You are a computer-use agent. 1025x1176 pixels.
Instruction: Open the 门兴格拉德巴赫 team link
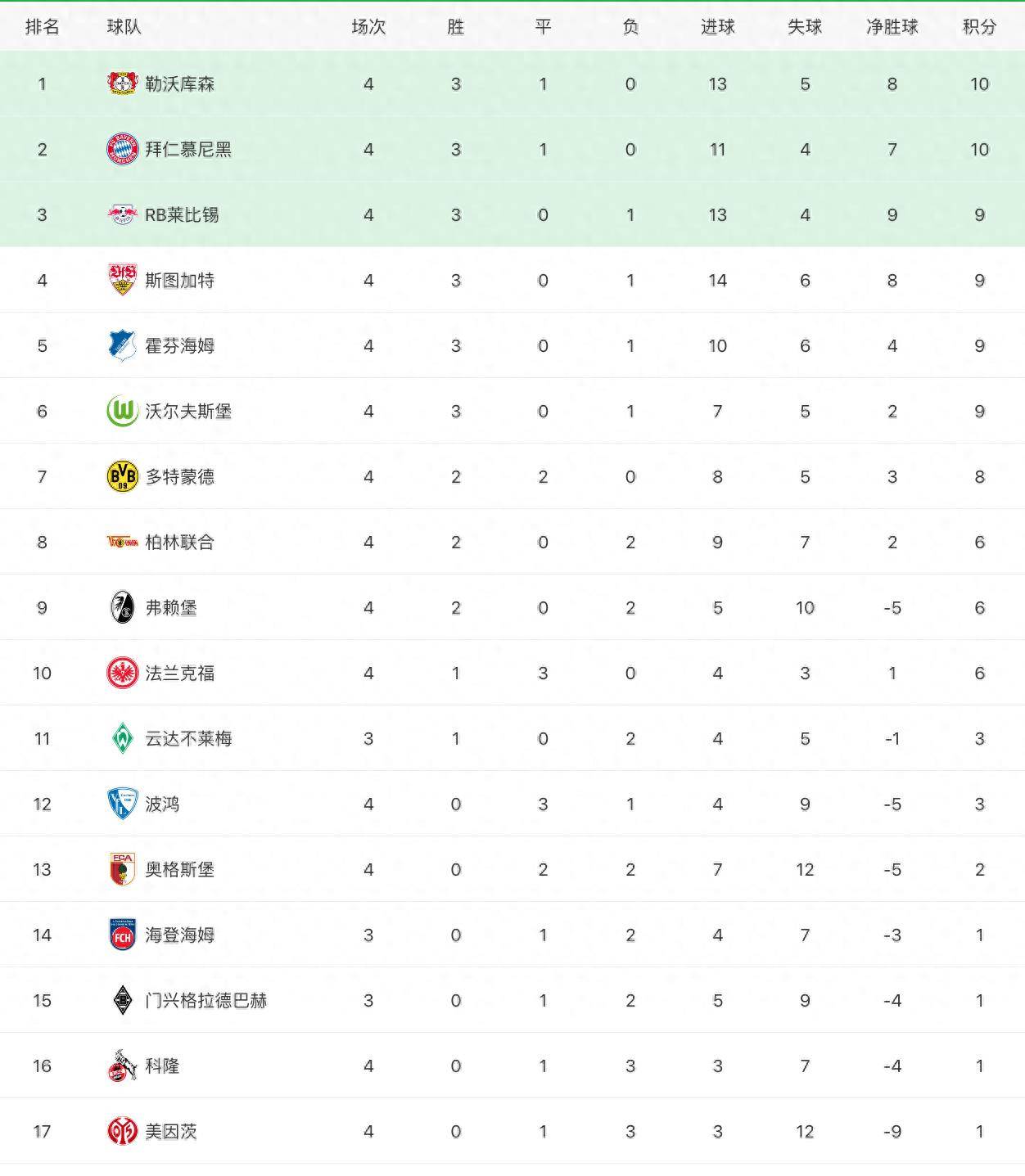point(205,1000)
